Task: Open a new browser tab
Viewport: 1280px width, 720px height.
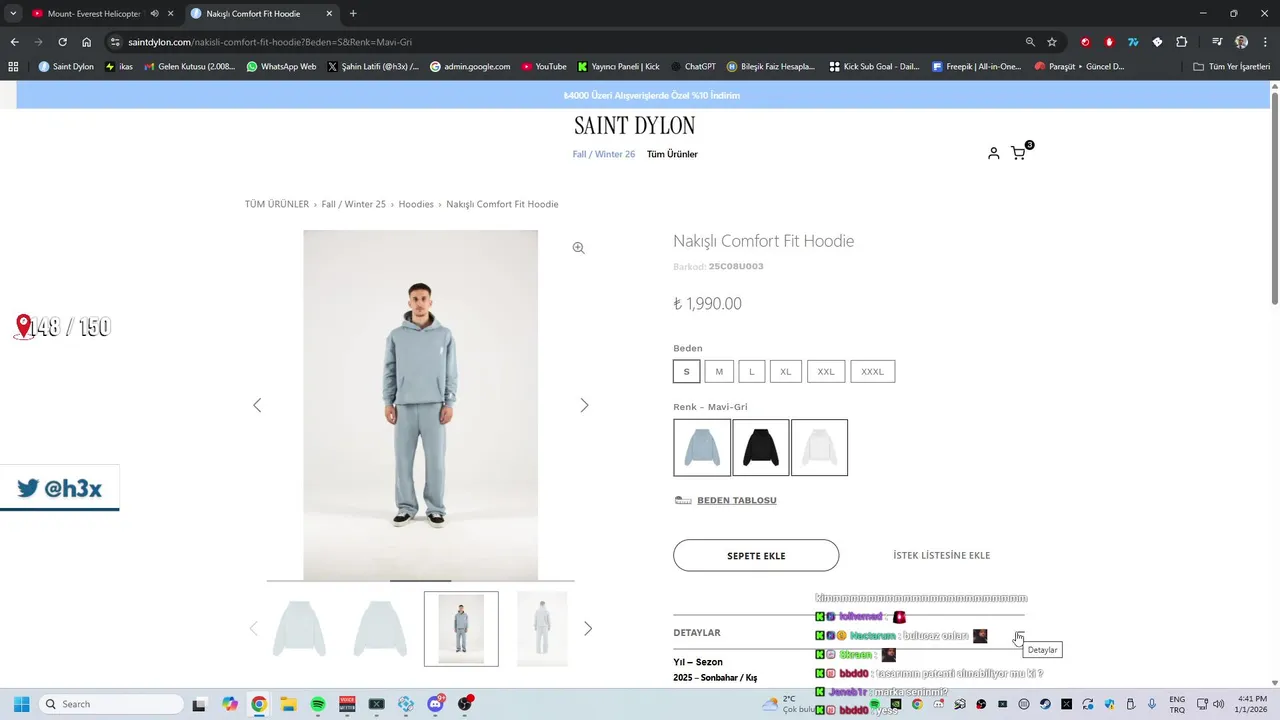Action: tap(353, 14)
